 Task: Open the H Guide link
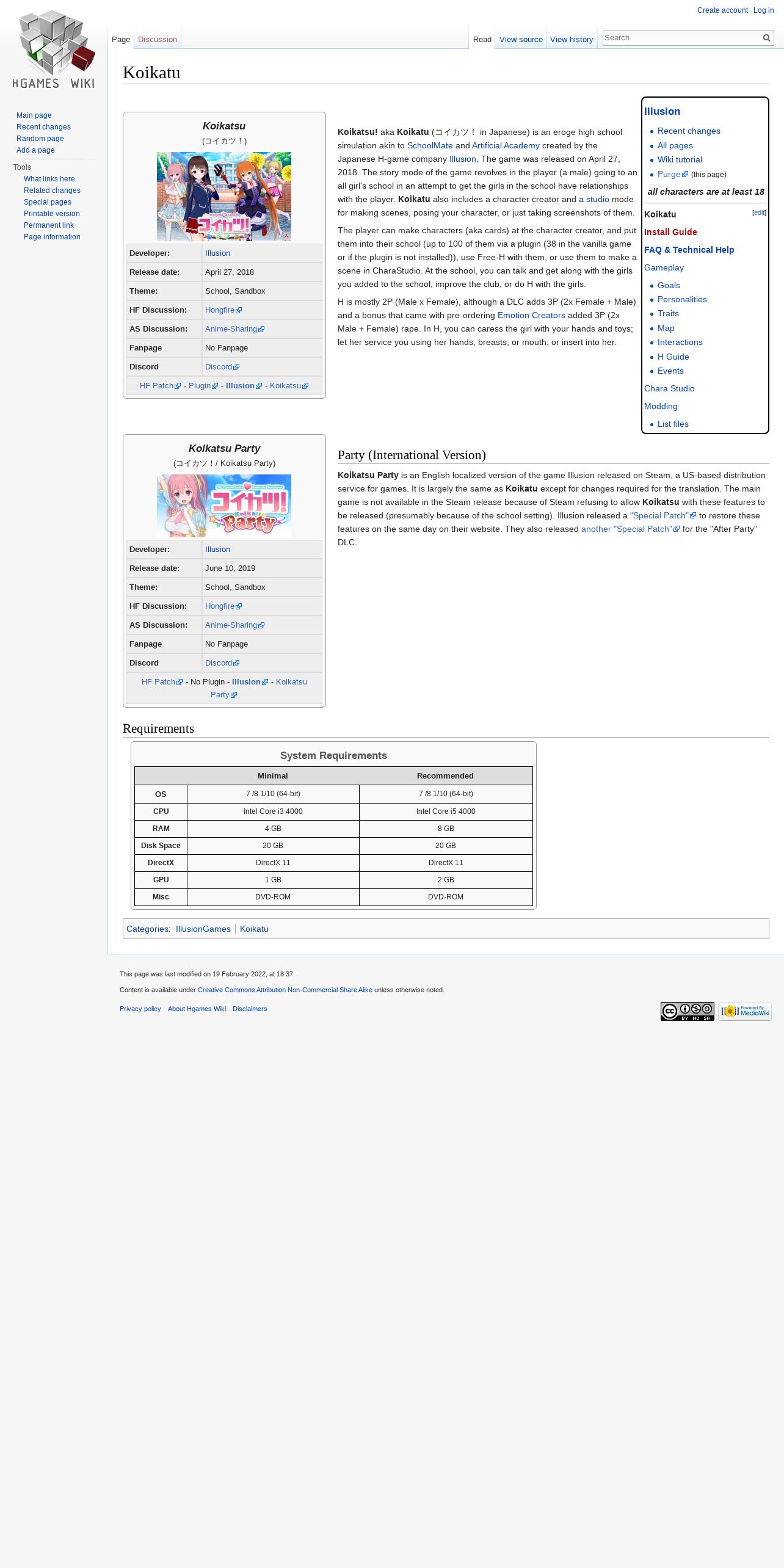pos(673,357)
